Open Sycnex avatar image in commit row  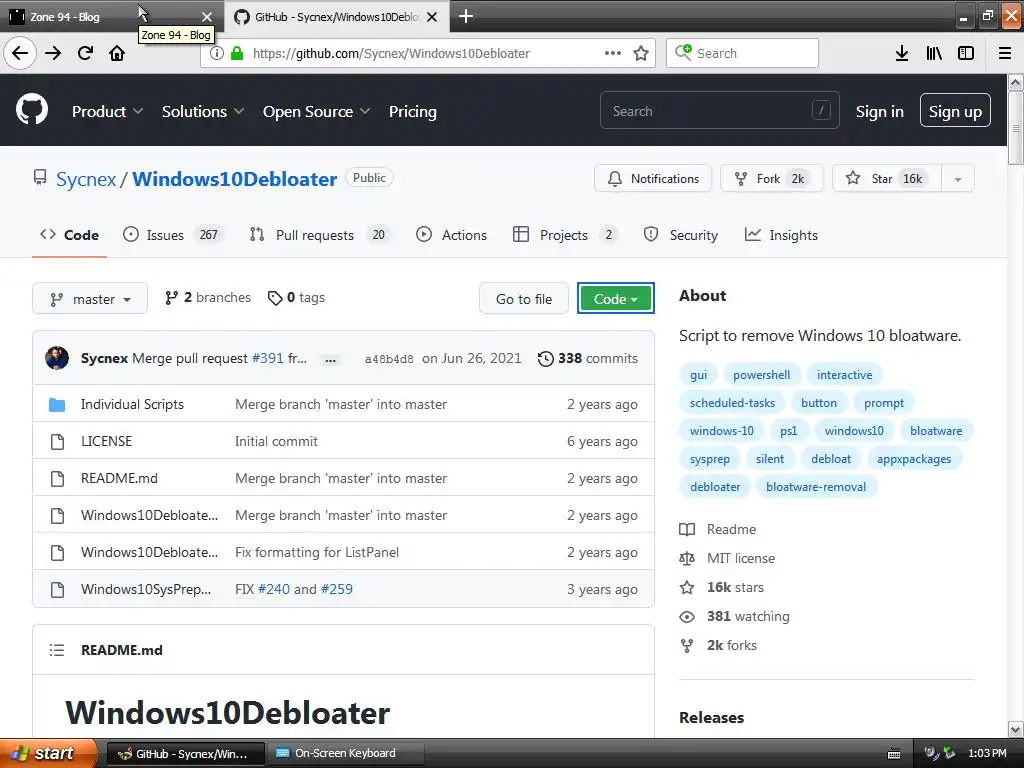[57, 358]
